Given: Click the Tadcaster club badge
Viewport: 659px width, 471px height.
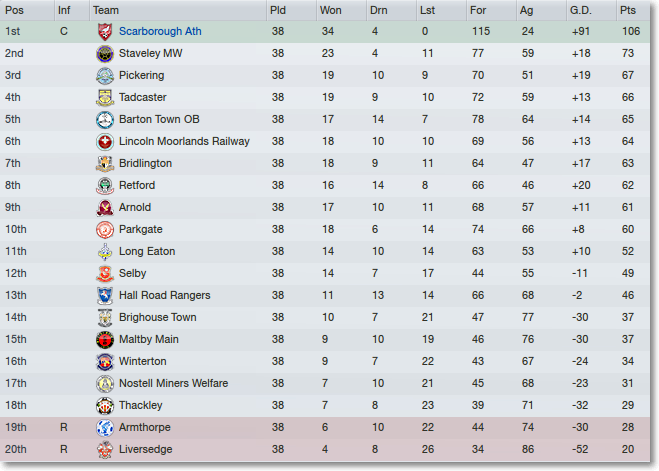Looking at the screenshot, I should pos(105,97).
